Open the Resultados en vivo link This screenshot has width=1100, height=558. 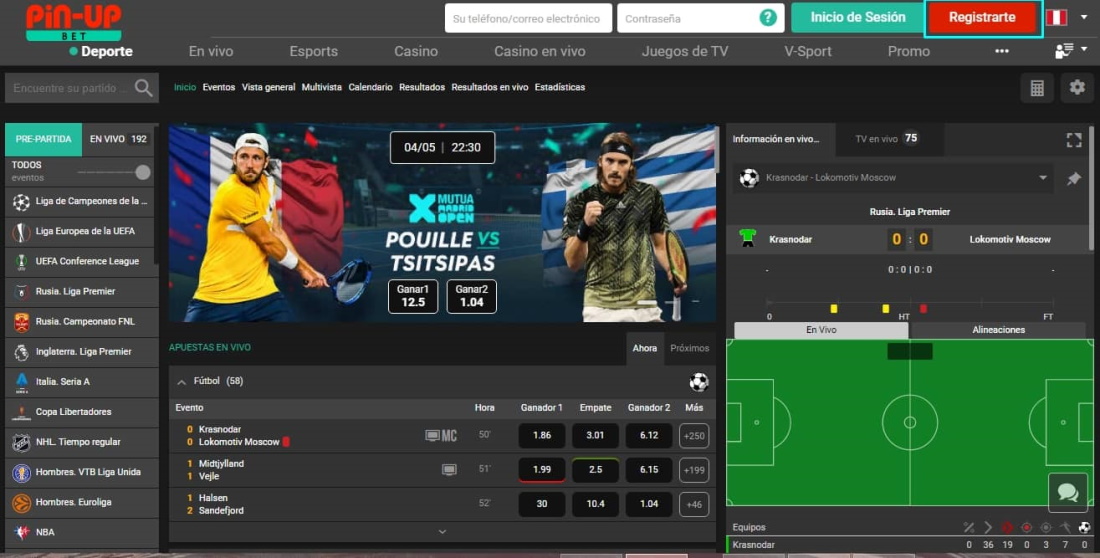(490, 88)
